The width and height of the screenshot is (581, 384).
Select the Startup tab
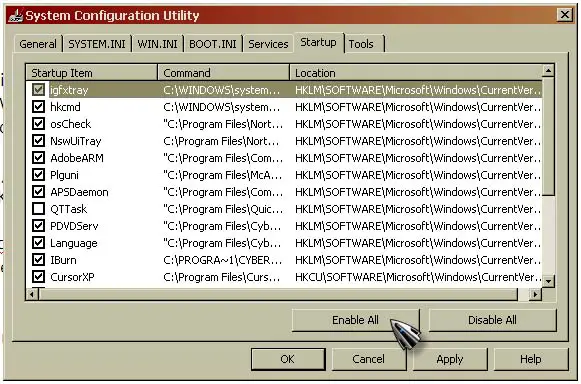[318, 42]
